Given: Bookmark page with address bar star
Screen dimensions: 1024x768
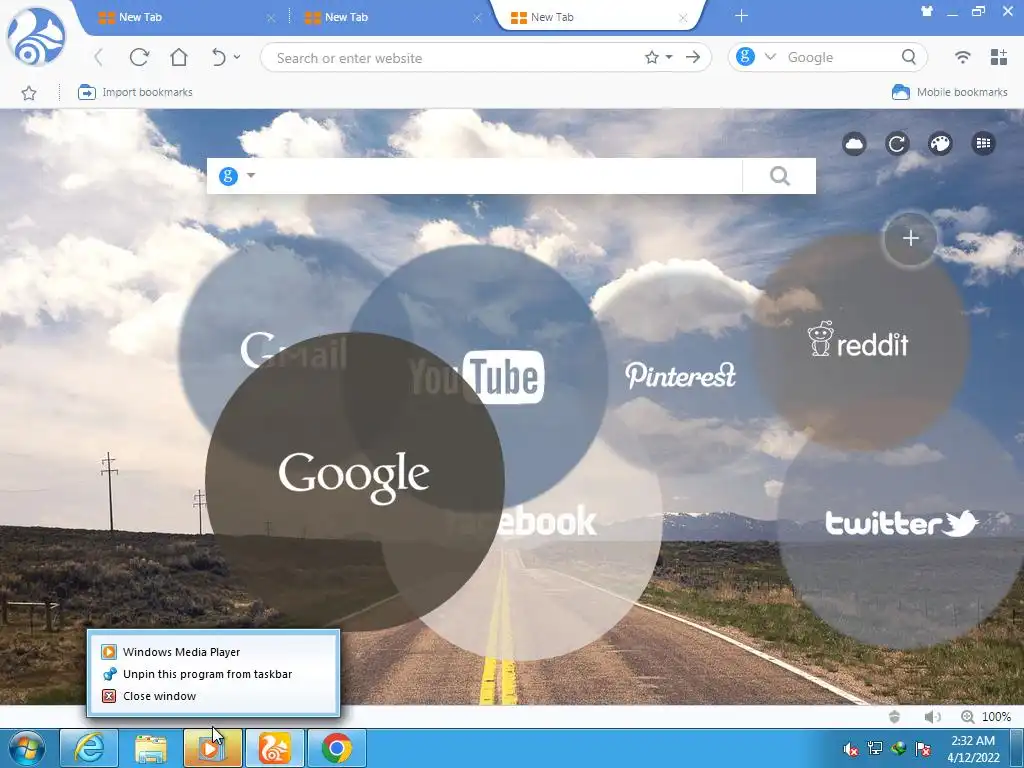Looking at the screenshot, I should pos(652,57).
